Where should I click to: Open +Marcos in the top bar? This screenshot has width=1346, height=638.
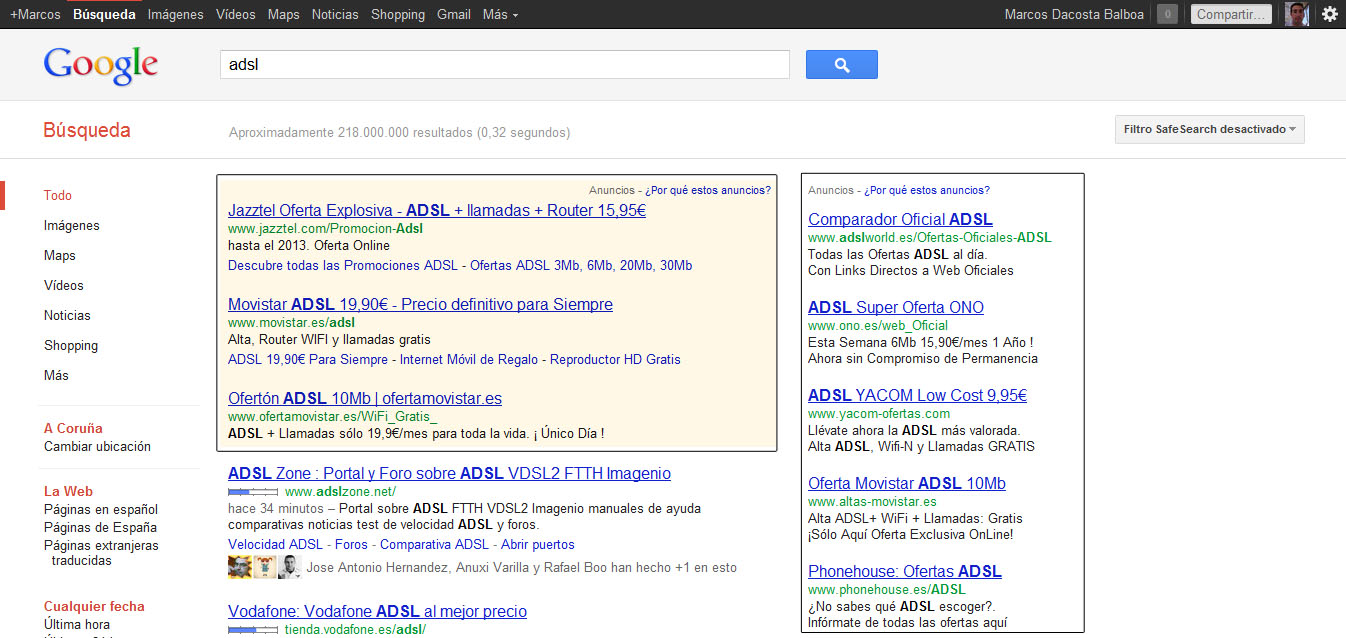(35, 14)
